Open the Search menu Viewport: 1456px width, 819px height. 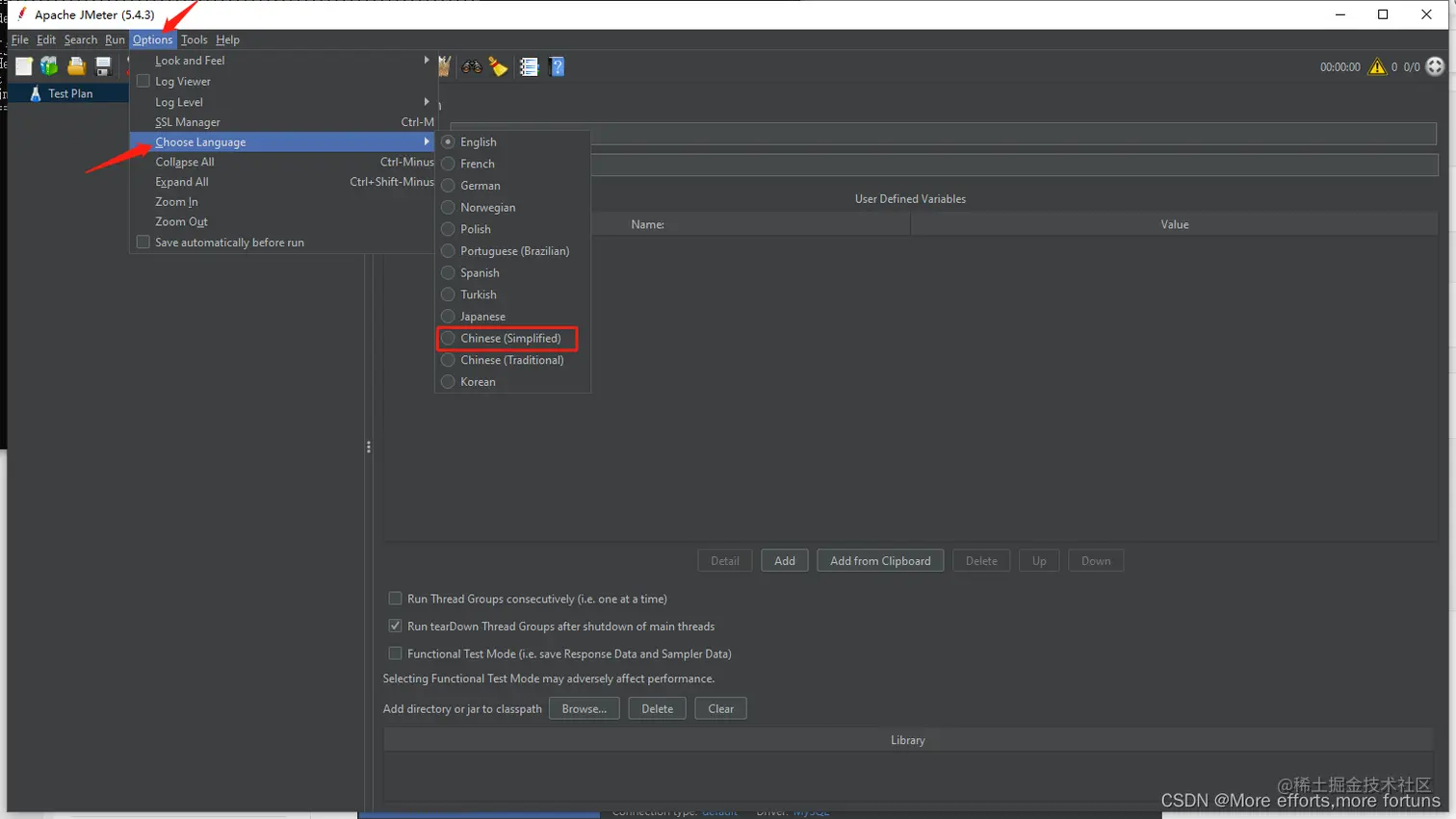pyautogui.click(x=81, y=39)
